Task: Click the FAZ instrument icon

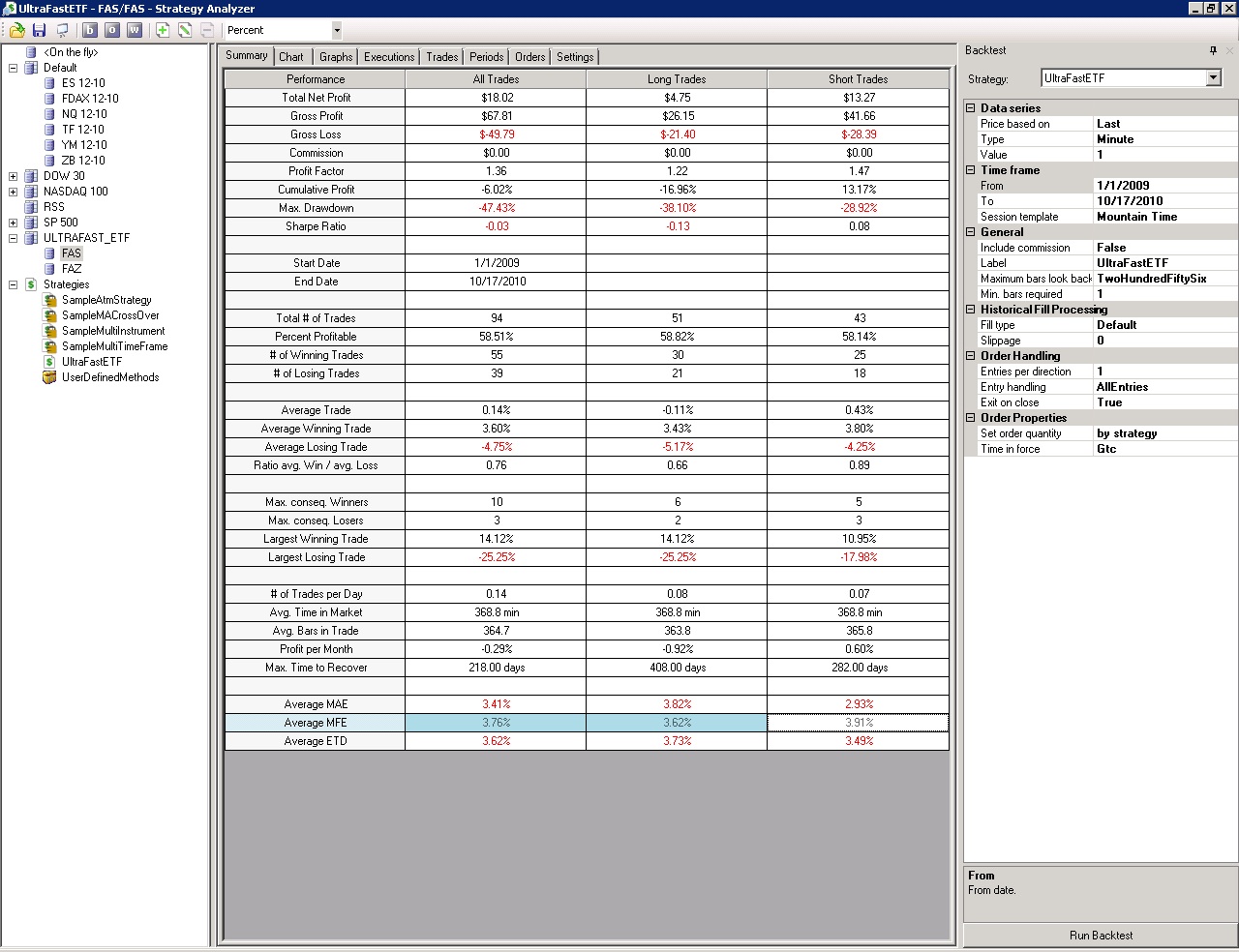Action: (50, 269)
